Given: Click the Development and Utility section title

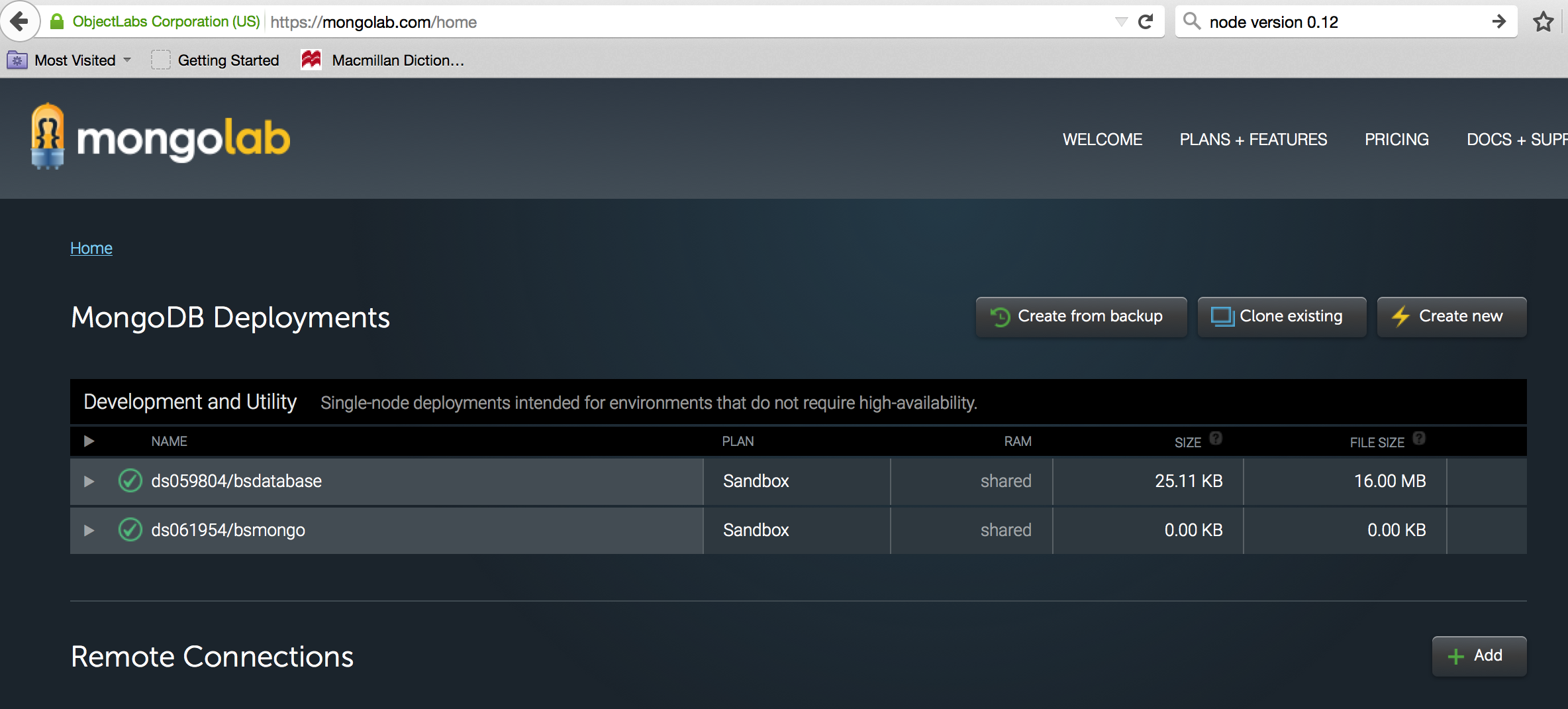Looking at the screenshot, I should 190,402.
